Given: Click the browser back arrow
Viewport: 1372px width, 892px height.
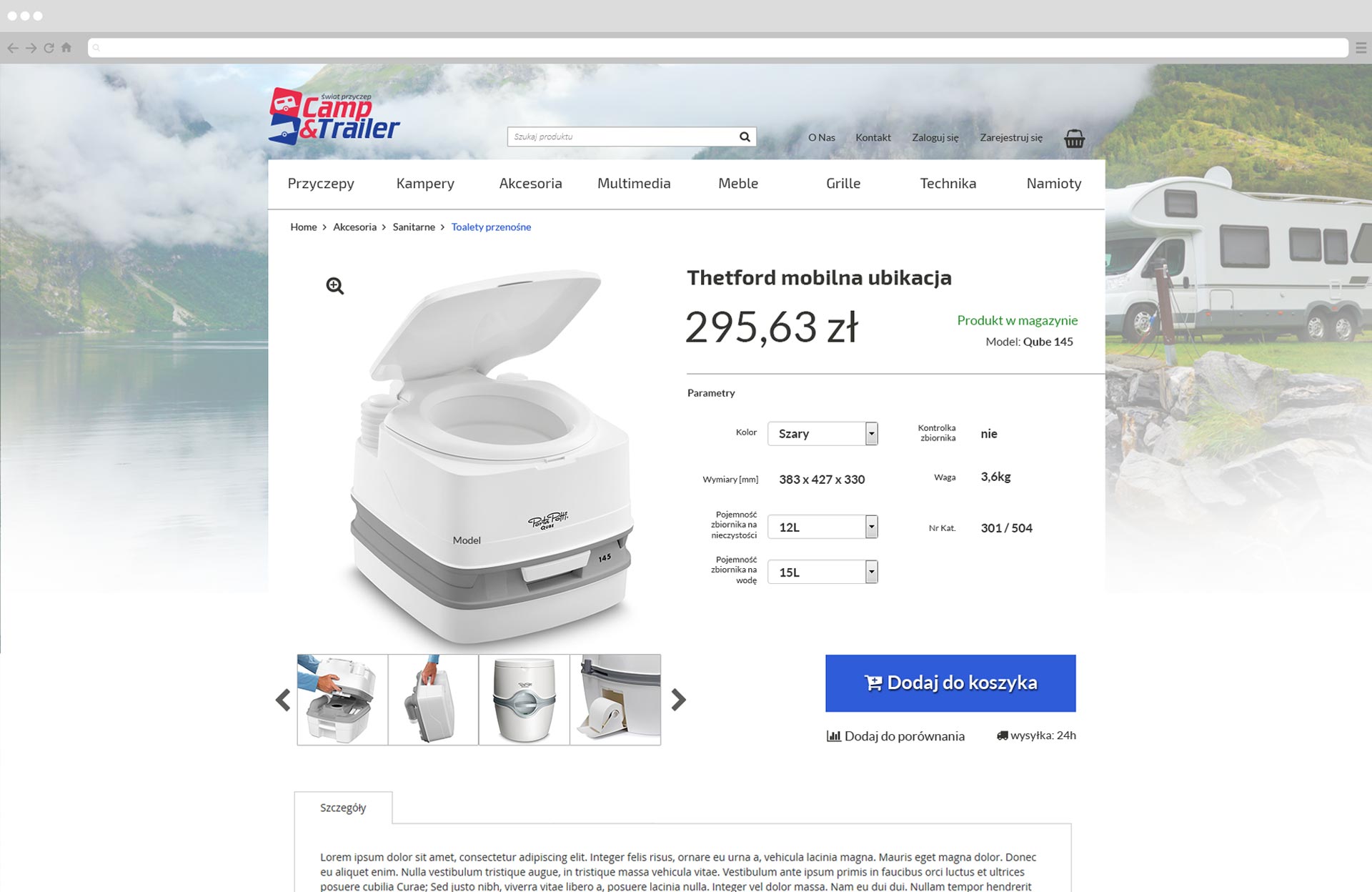Looking at the screenshot, I should click(13, 48).
